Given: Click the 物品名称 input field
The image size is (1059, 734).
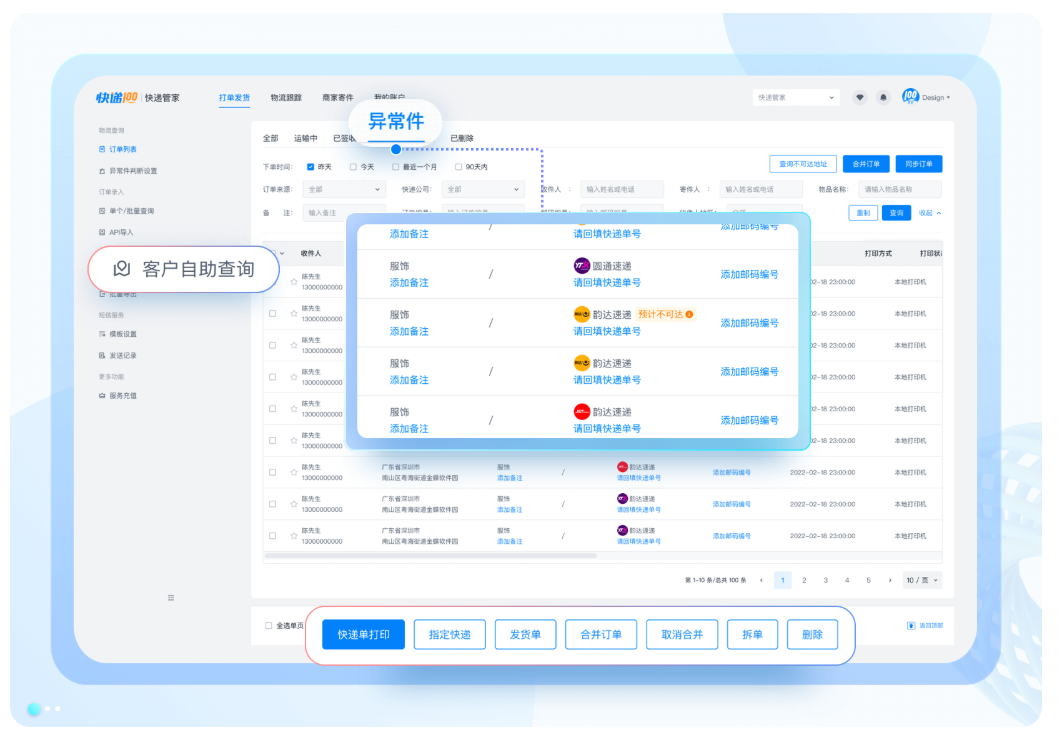Looking at the screenshot, I should pos(900,189).
